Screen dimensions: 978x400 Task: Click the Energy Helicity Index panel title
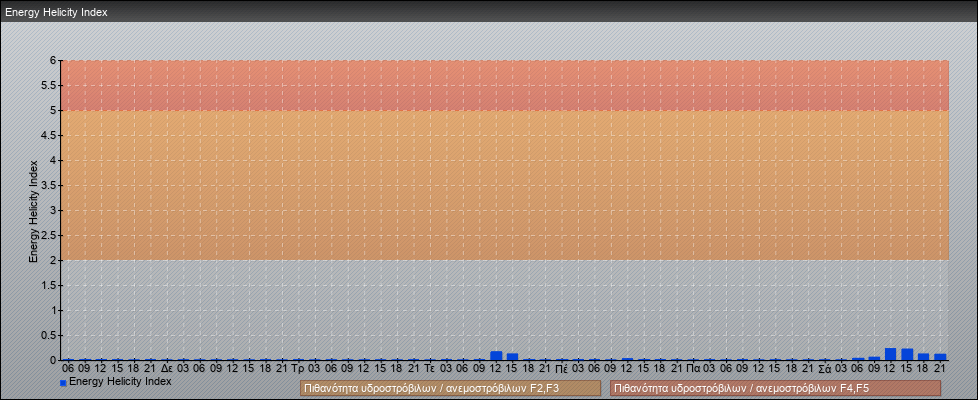(56, 12)
